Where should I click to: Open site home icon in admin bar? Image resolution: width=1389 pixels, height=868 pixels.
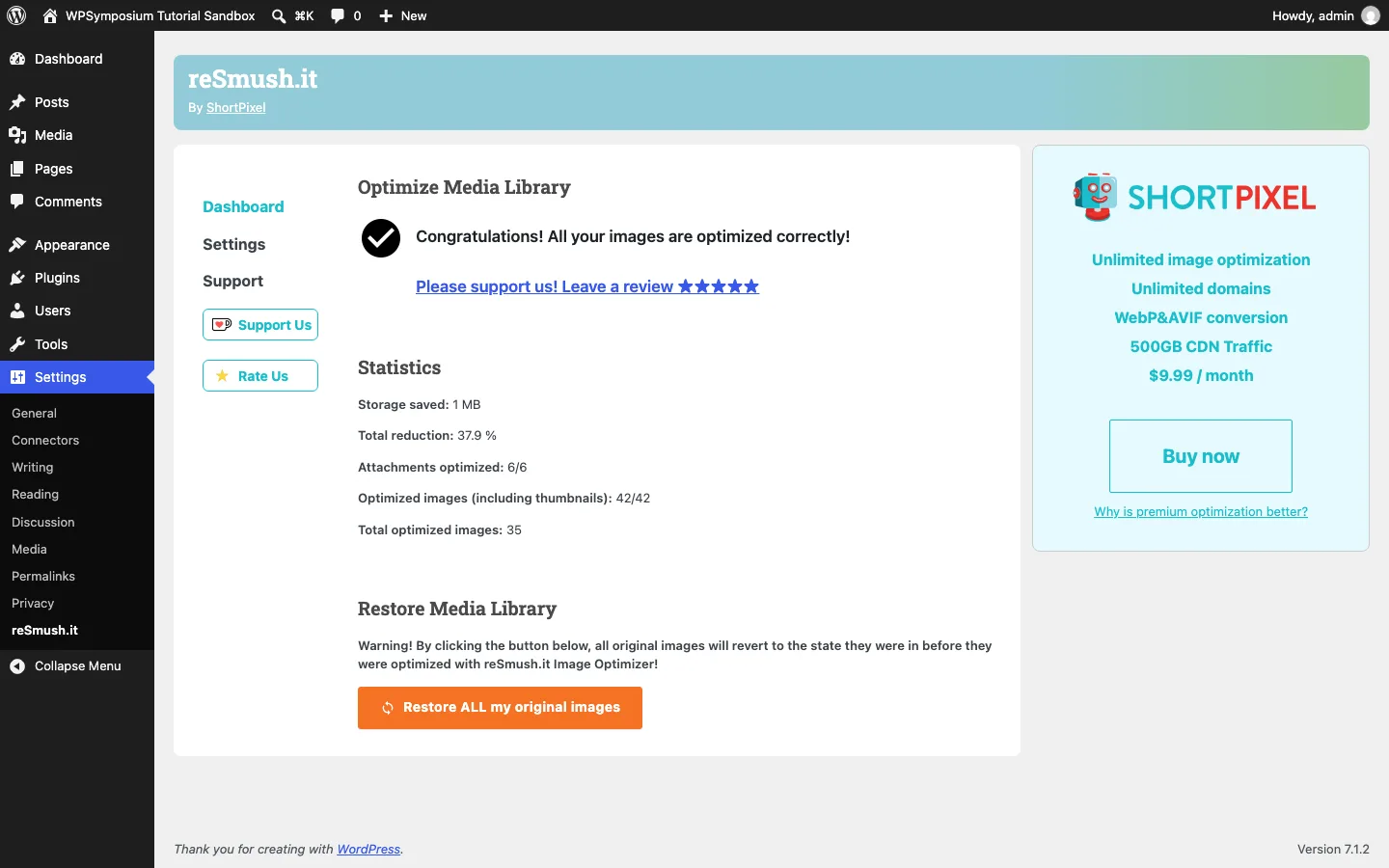point(50,15)
